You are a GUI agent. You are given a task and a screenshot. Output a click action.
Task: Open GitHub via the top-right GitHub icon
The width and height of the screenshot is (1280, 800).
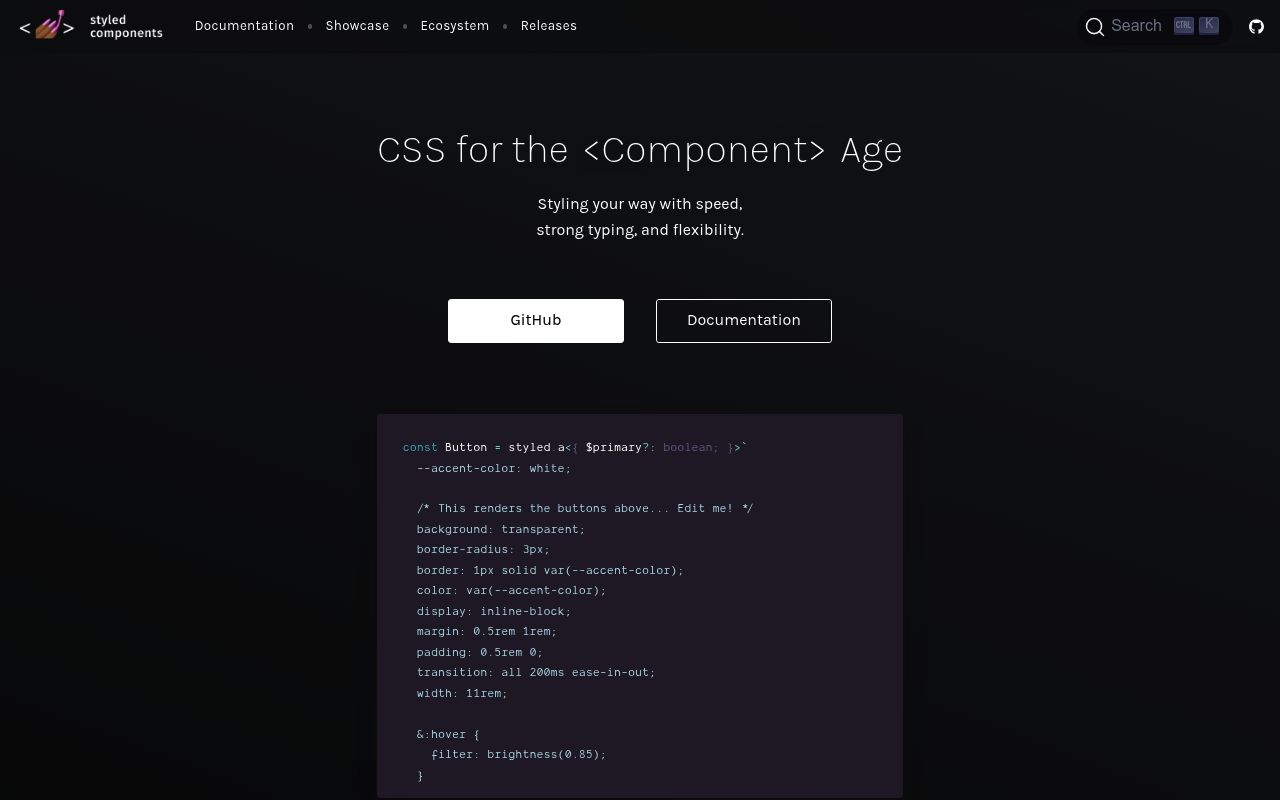(1256, 26)
